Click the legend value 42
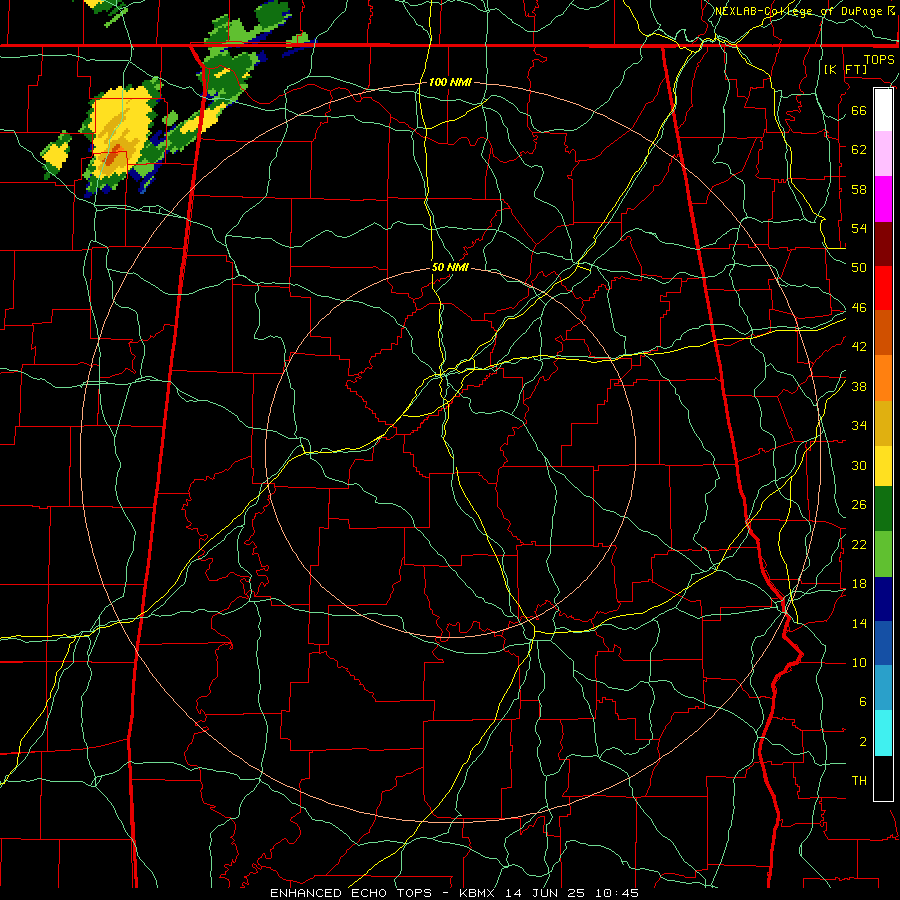 [x=859, y=347]
